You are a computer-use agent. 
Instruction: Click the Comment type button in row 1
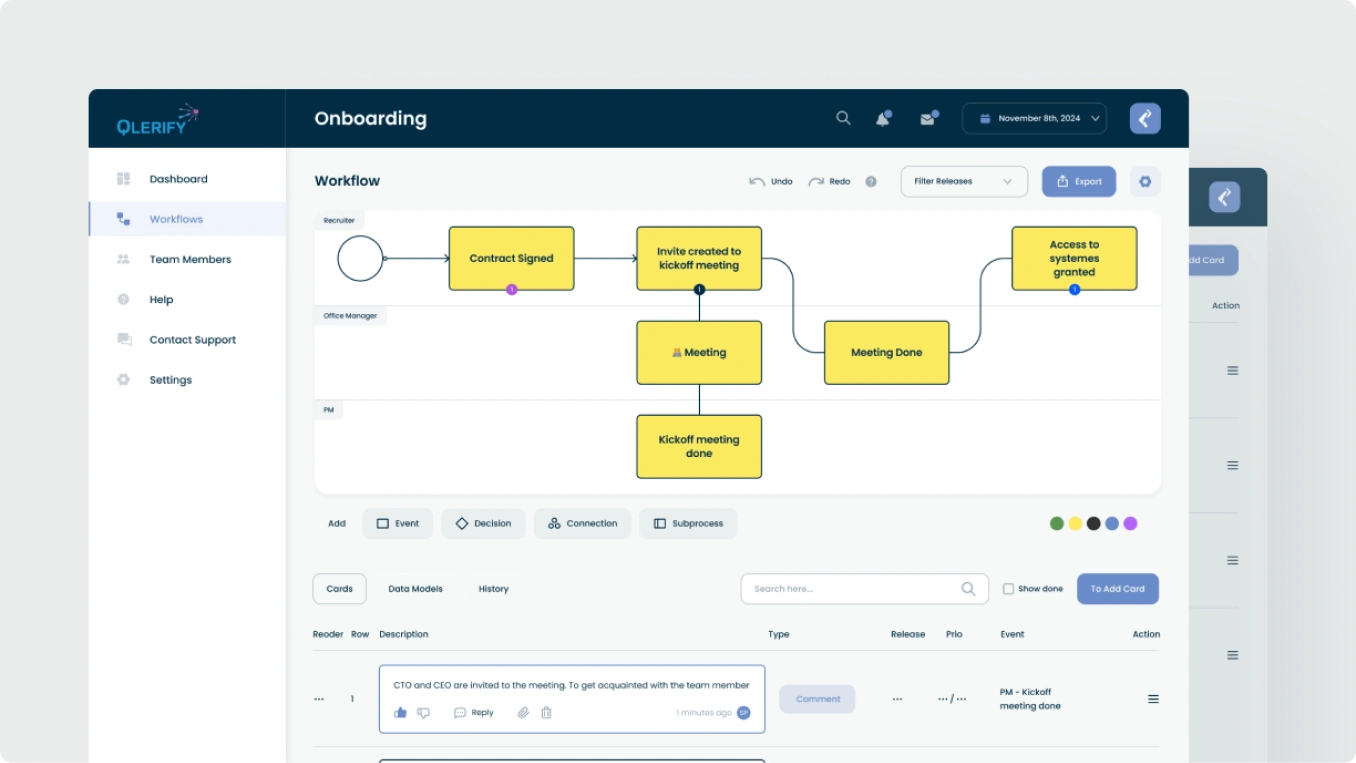tap(817, 699)
